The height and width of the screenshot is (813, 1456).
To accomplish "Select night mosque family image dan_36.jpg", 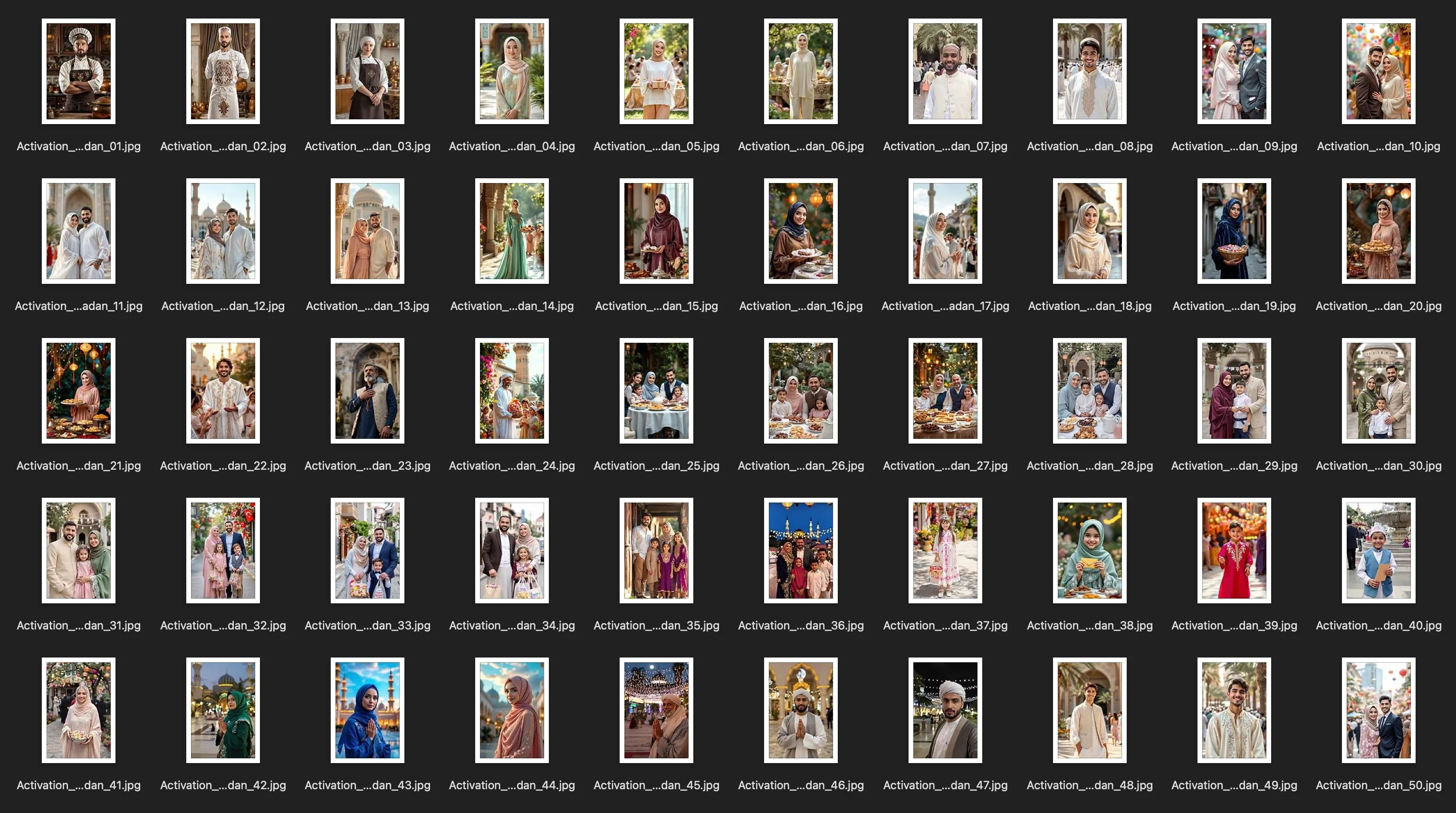I will pos(800,550).
